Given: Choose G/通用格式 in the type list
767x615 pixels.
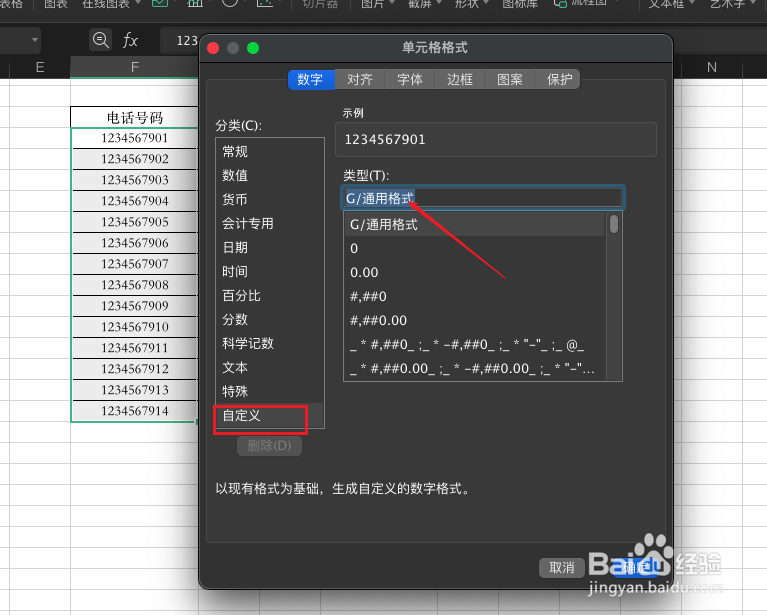Looking at the screenshot, I should [474, 225].
